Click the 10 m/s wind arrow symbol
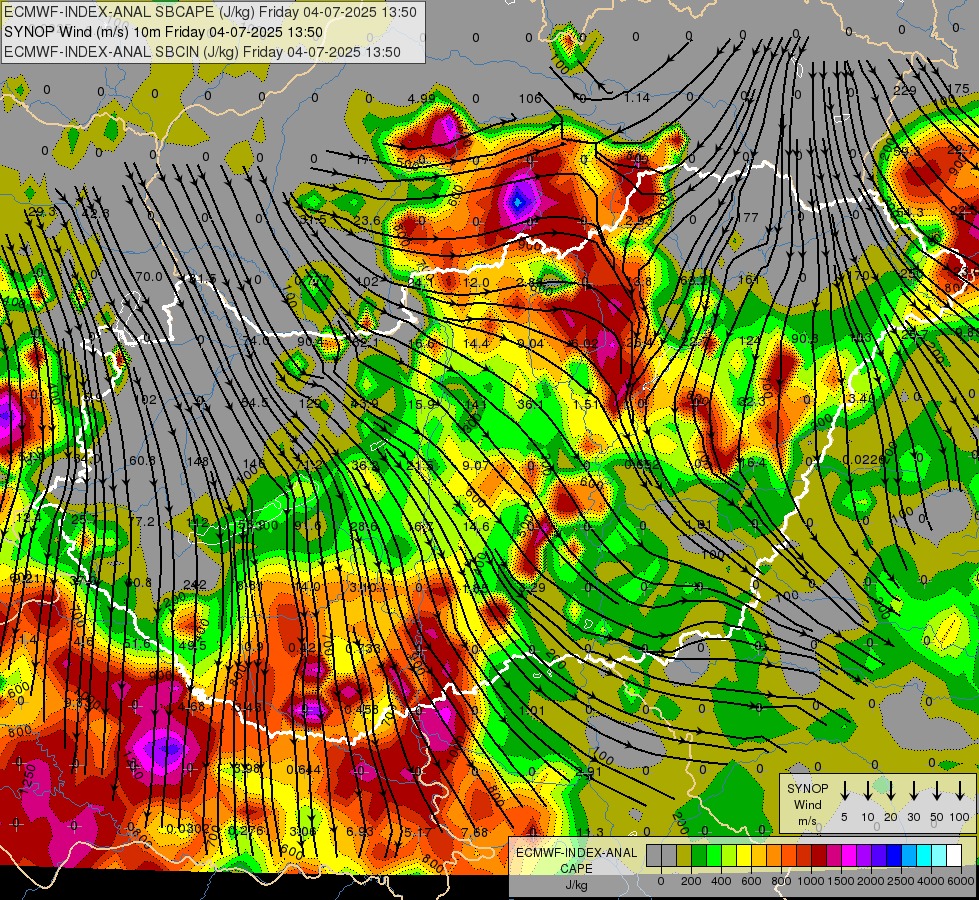Viewport: 979px width, 900px height. coord(868,791)
